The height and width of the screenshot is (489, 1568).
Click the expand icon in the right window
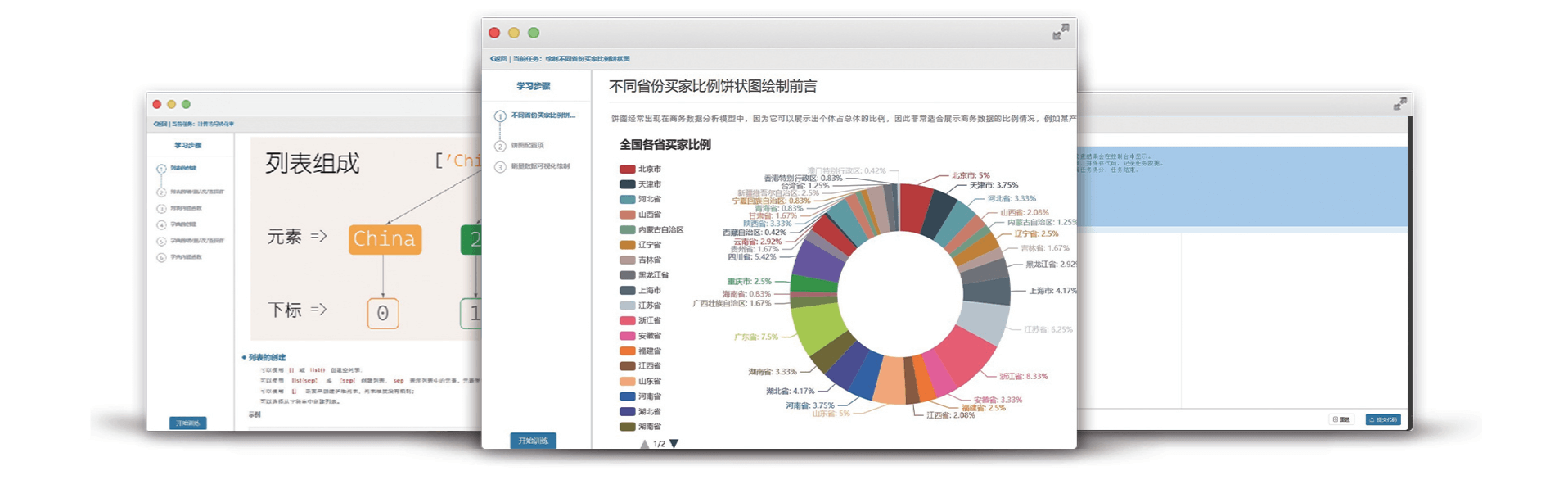click(x=1400, y=104)
